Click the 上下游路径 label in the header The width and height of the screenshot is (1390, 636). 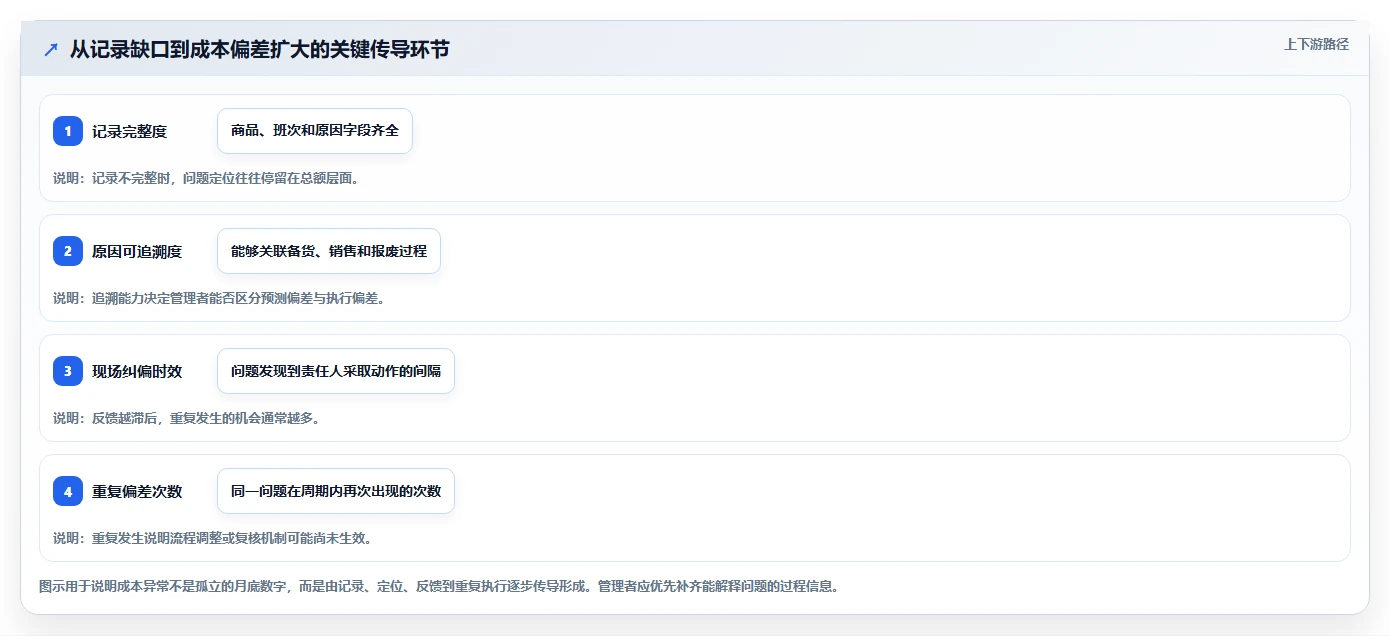pos(1316,44)
